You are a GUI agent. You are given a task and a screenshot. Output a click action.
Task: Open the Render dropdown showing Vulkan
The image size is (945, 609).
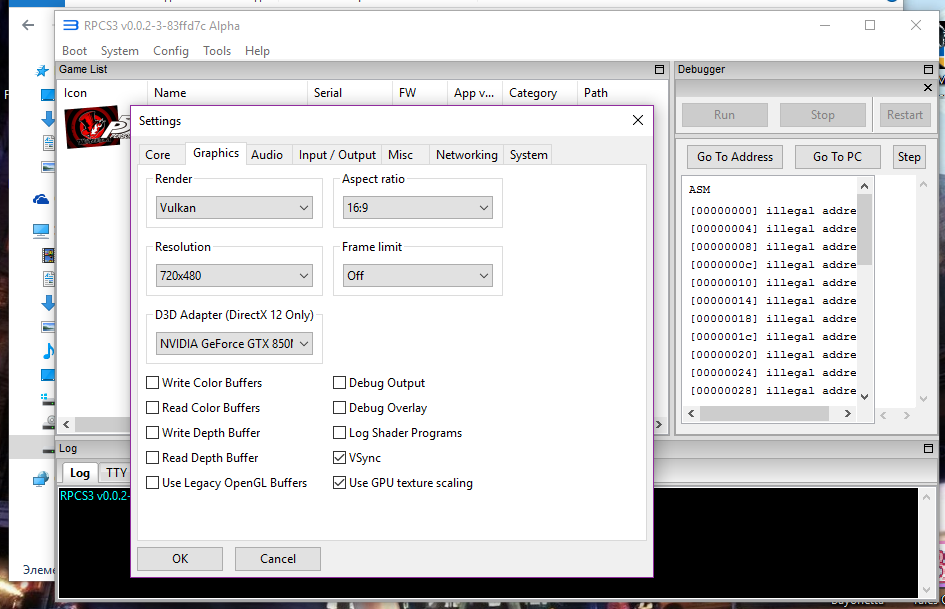click(x=235, y=208)
